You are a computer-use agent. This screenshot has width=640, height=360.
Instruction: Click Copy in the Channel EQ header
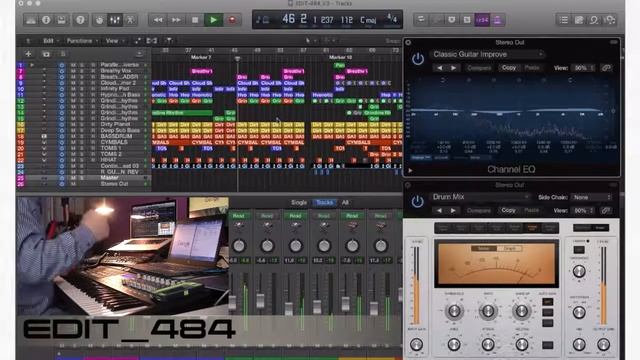coord(509,68)
